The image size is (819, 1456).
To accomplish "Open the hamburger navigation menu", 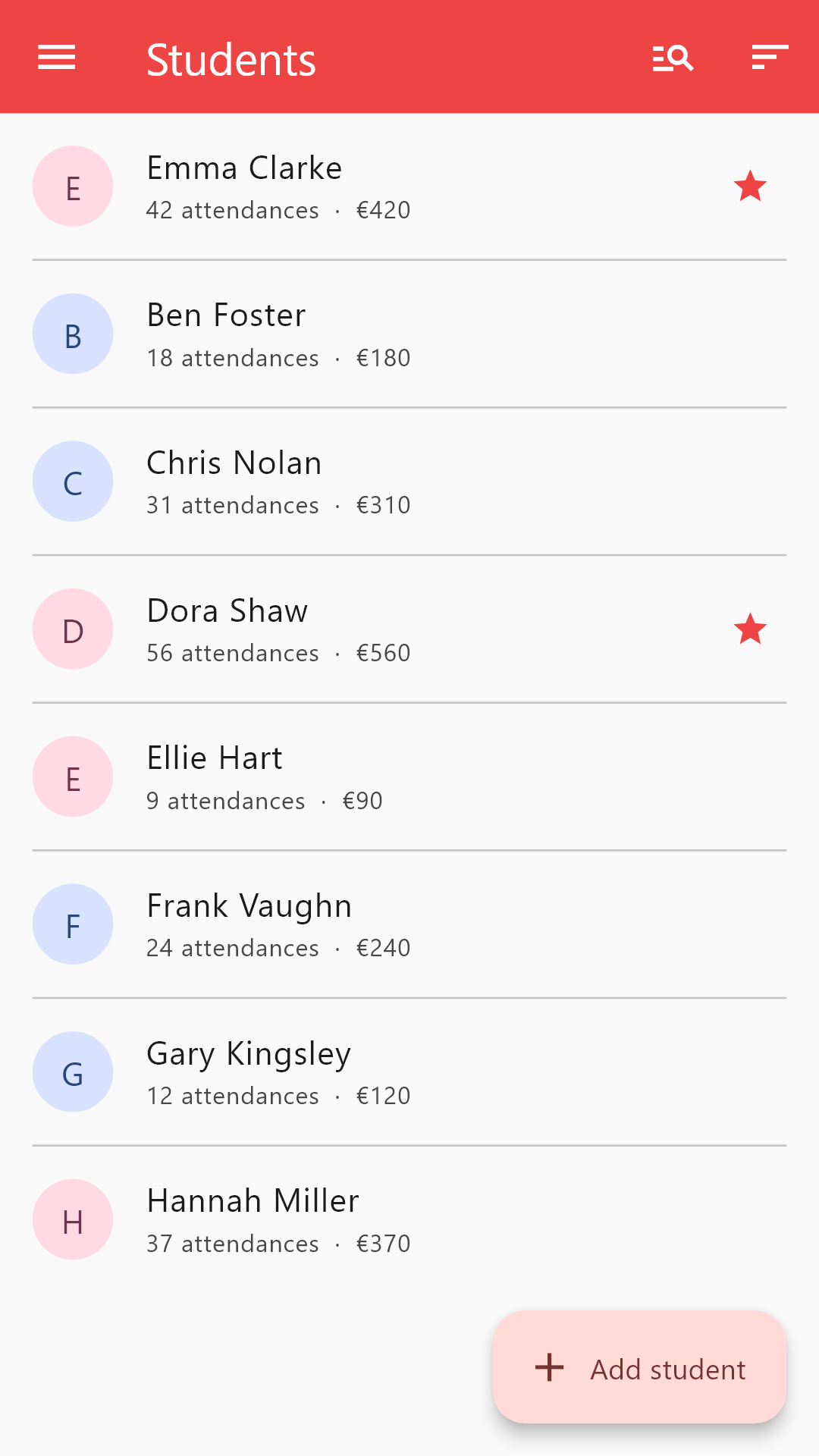I will click(57, 57).
